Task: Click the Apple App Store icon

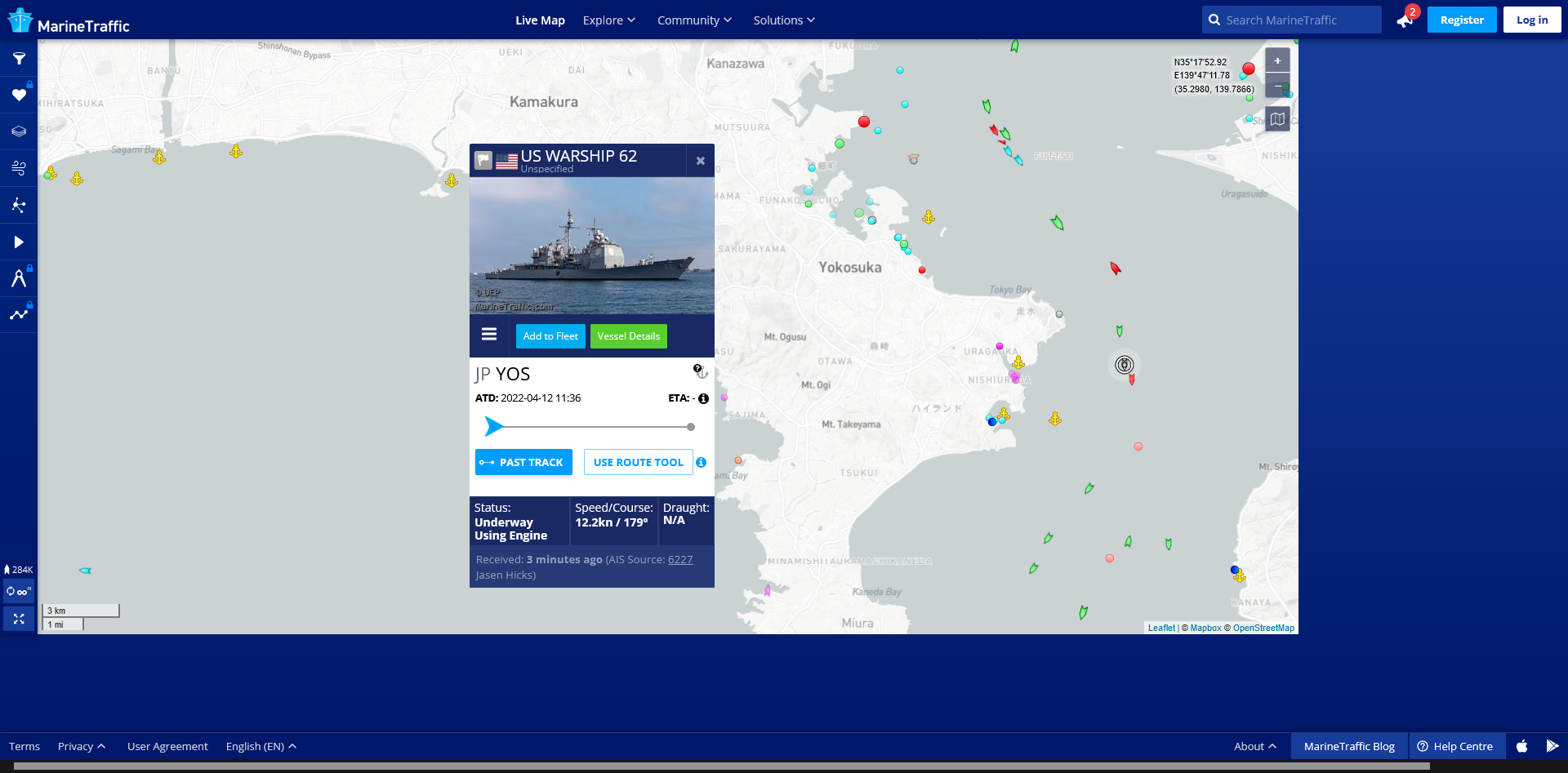Action: point(1522,746)
